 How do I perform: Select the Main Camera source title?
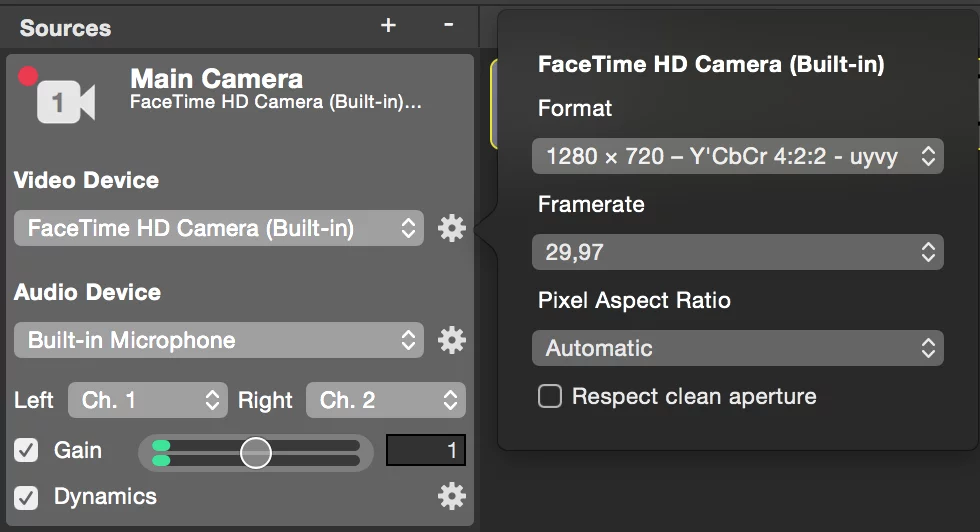click(x=216, y=79)
